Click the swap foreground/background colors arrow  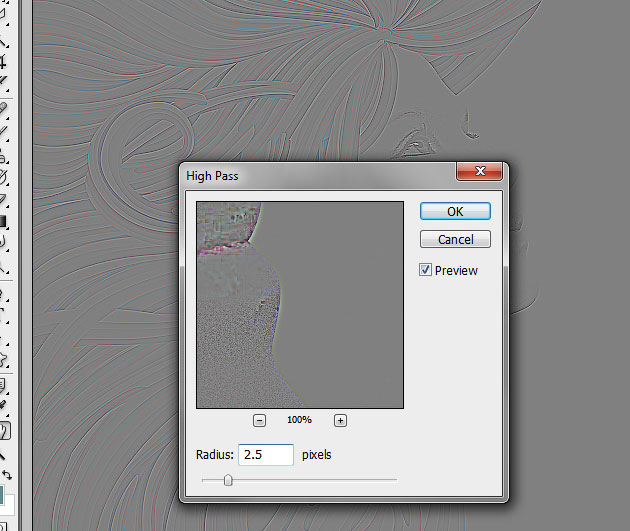click(7, 475)
